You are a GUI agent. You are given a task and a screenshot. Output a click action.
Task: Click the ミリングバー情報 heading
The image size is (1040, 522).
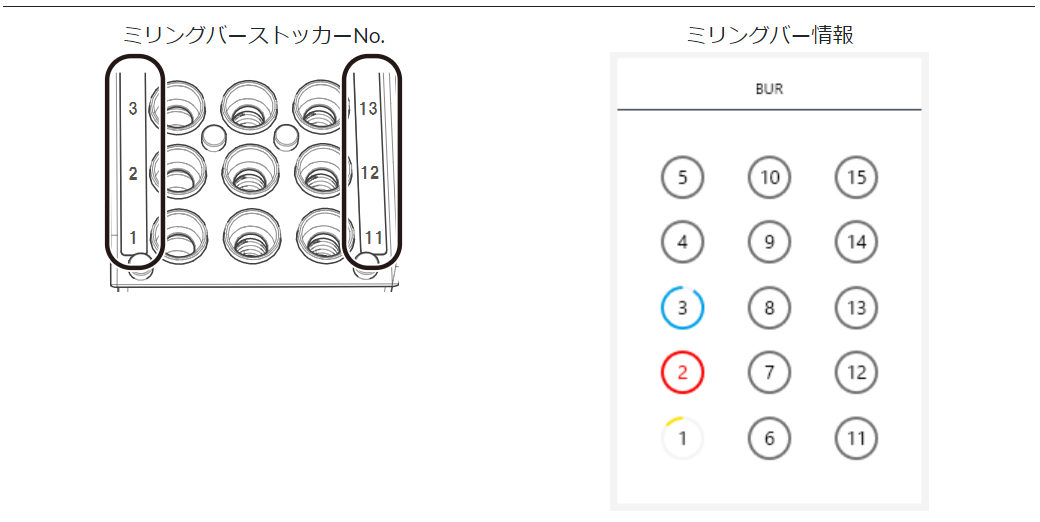click(x=769, y=34)
